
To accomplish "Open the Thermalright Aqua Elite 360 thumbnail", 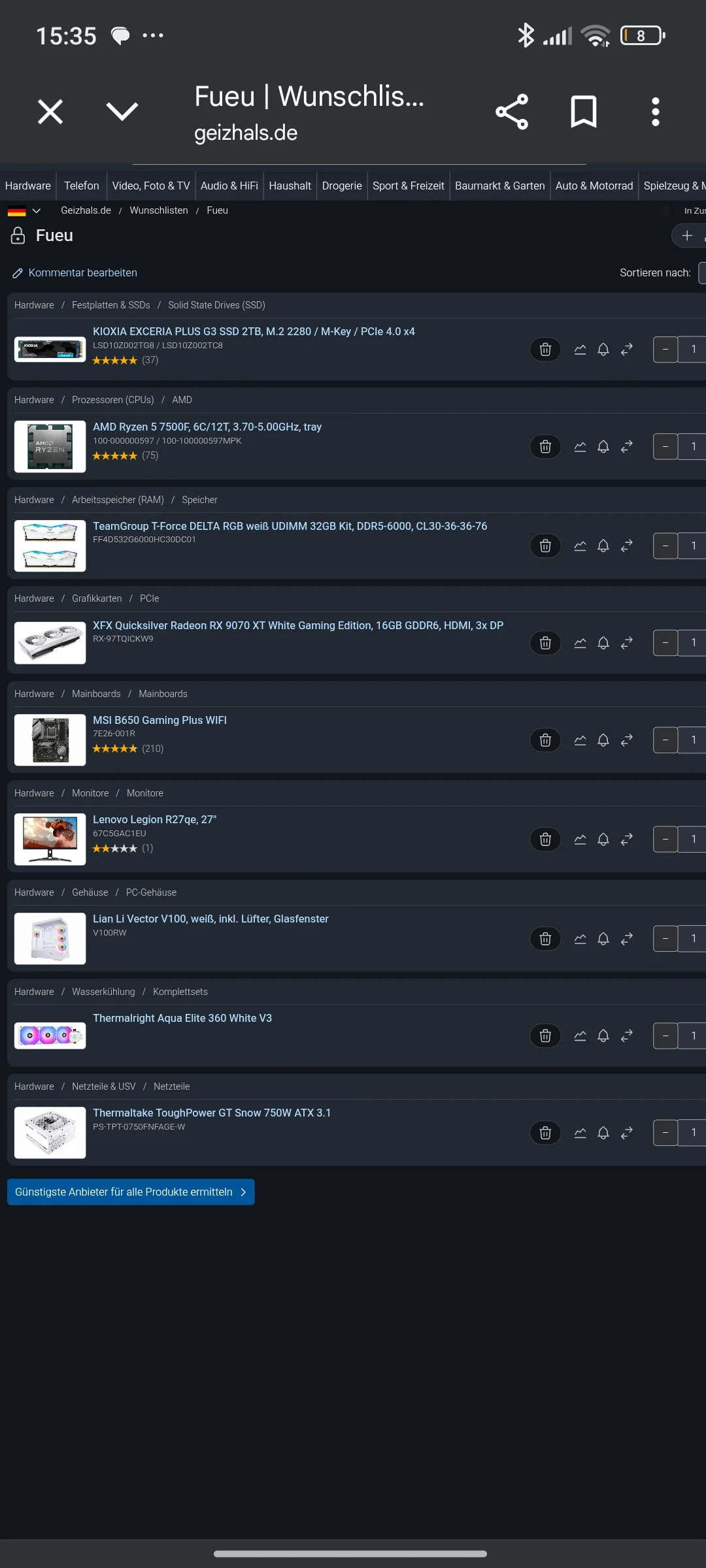I will 50,1036.
